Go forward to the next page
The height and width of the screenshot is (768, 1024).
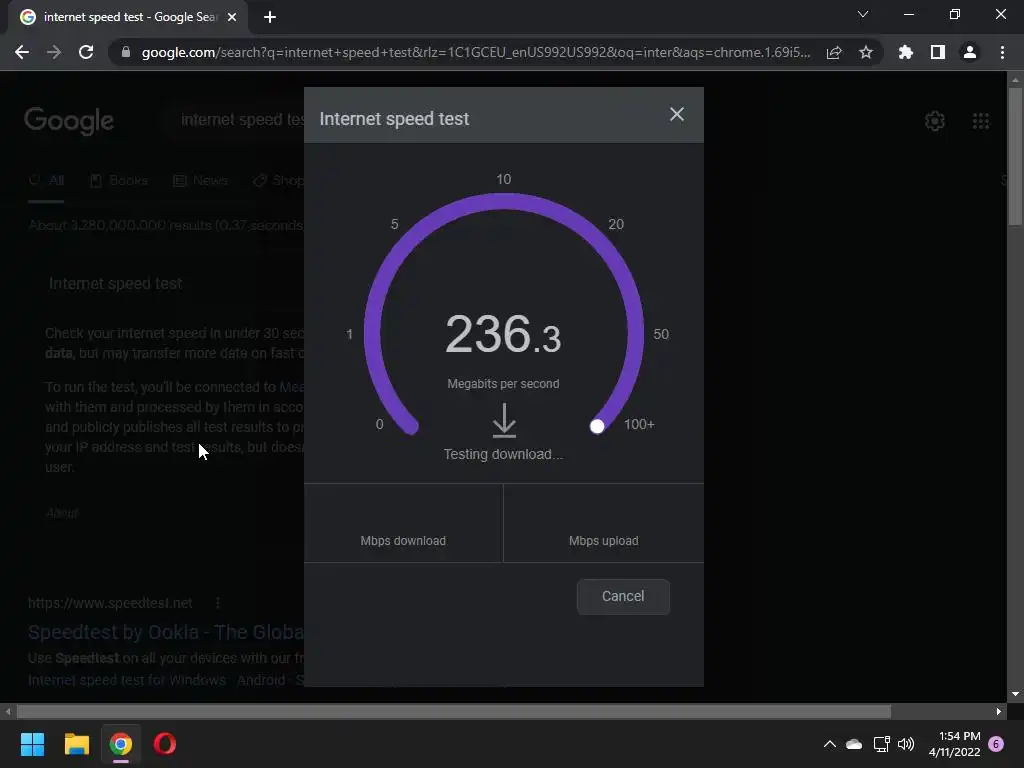coord(54,52)
